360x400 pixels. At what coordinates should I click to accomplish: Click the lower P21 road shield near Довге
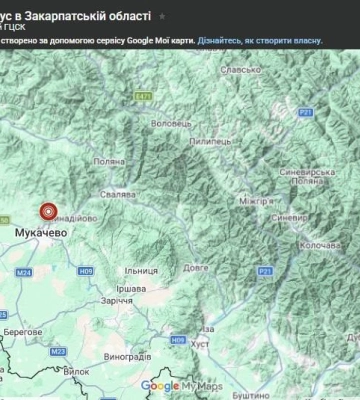pos(265,271)
